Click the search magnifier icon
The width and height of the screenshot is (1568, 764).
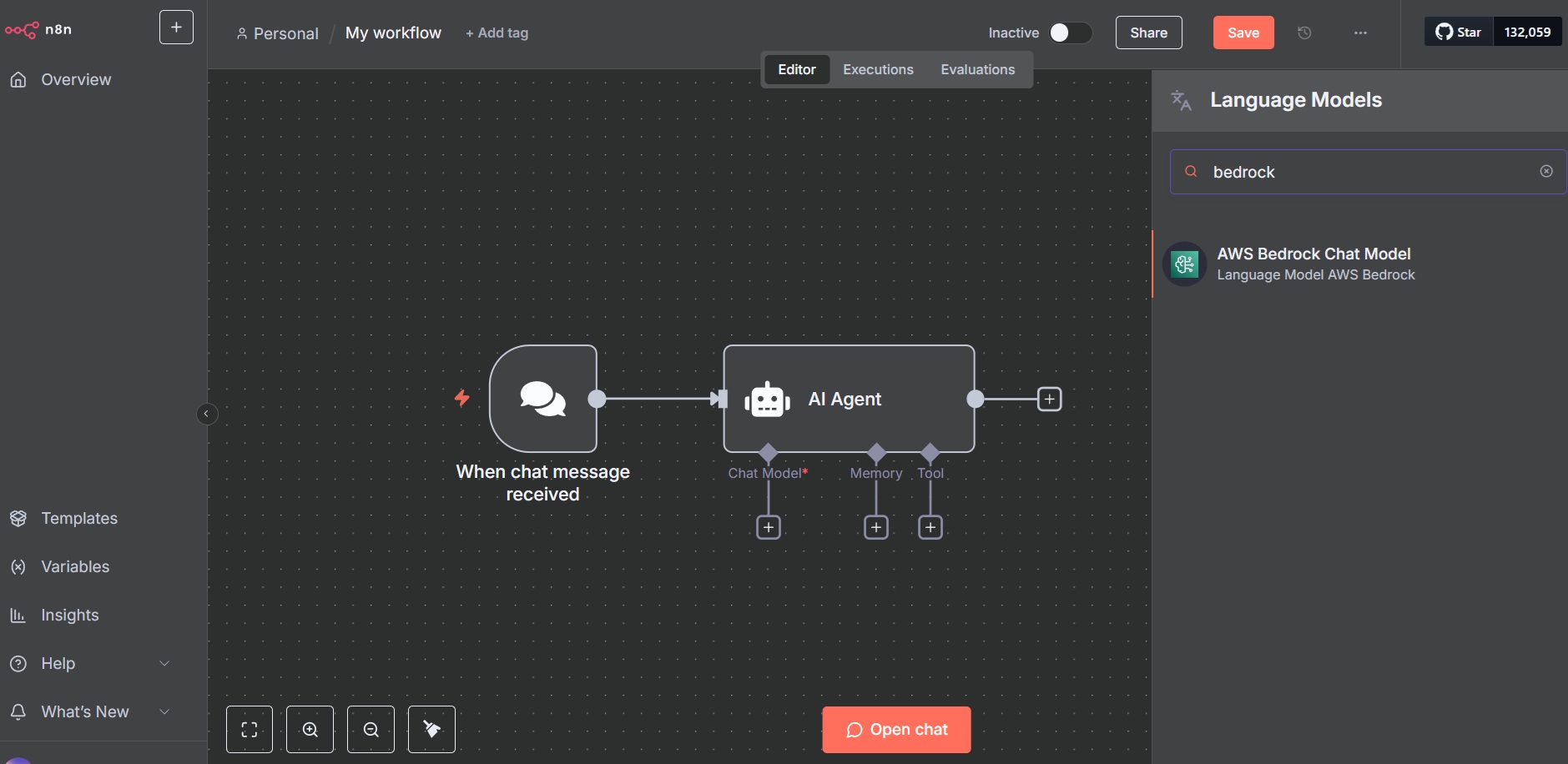pyautogui.click(x=1192, y=171)
